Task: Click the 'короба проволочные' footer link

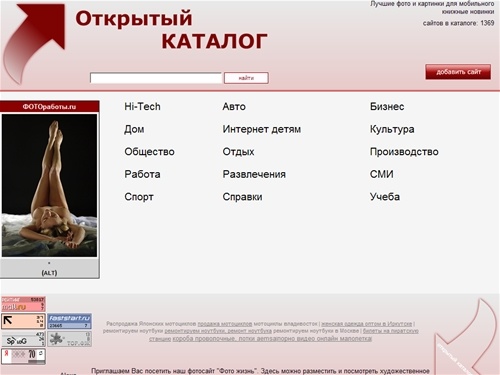Action: pyautogui.click(x=205, y=339)
